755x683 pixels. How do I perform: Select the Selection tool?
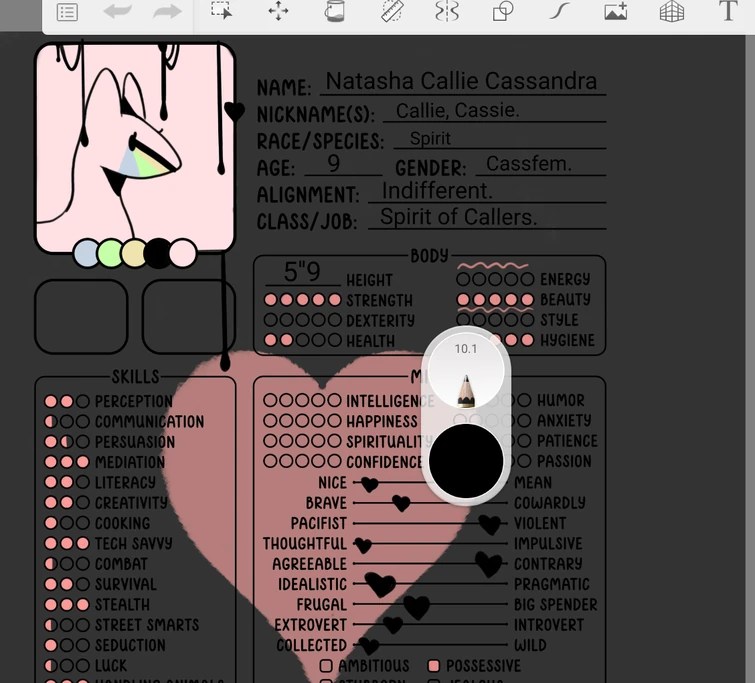coord(221,11)
